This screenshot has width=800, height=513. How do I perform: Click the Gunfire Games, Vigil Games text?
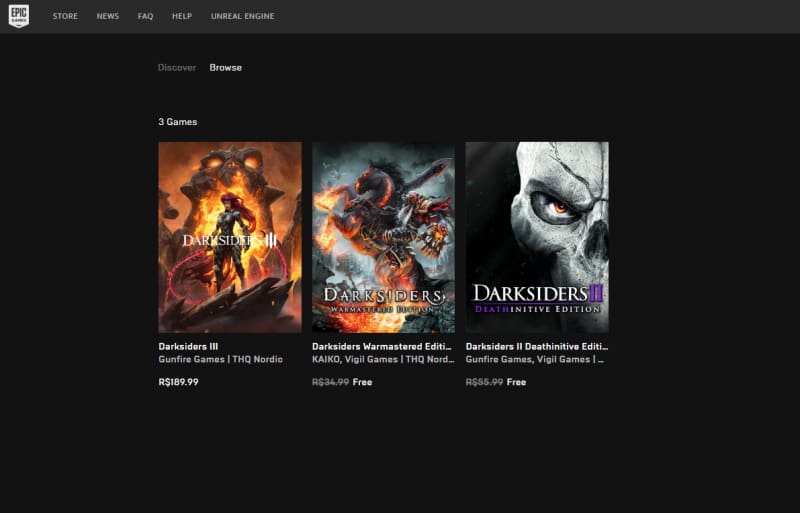(535, 359)
